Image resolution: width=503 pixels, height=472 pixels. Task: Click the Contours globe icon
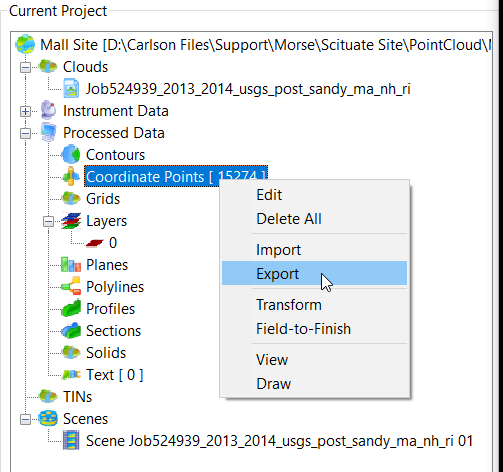pos(71,154)
